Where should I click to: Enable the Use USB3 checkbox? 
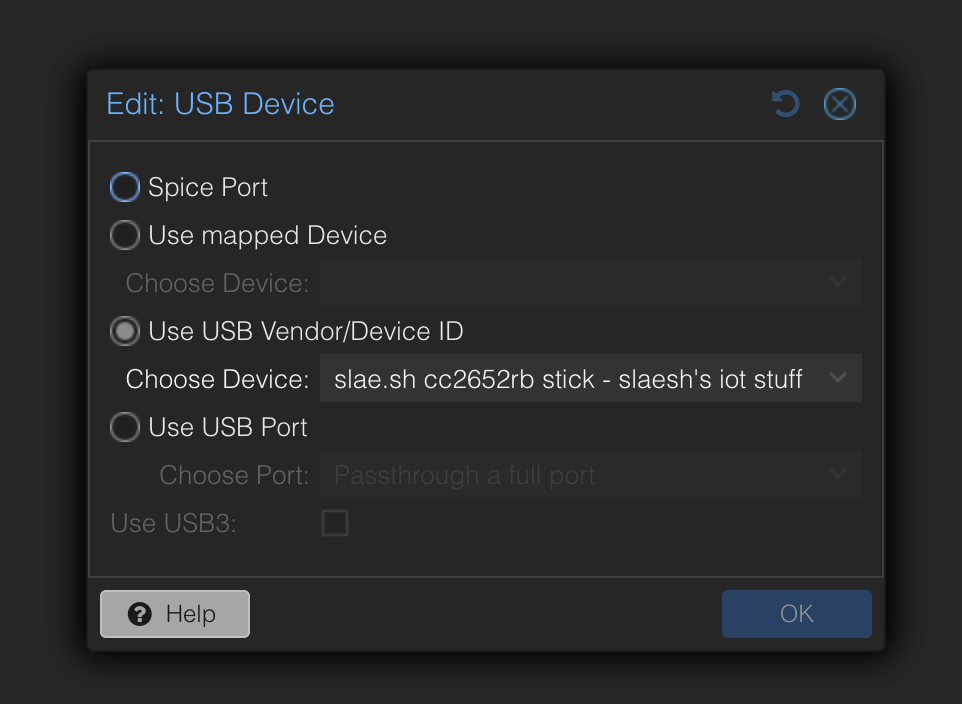click(x=335, y=523)
